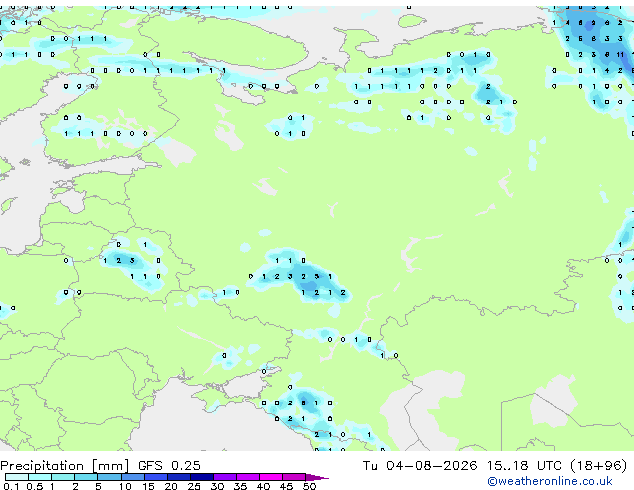Click the date 'Tu 04-08-2026'
Screen dimensions: 634x490
point(420,466)
